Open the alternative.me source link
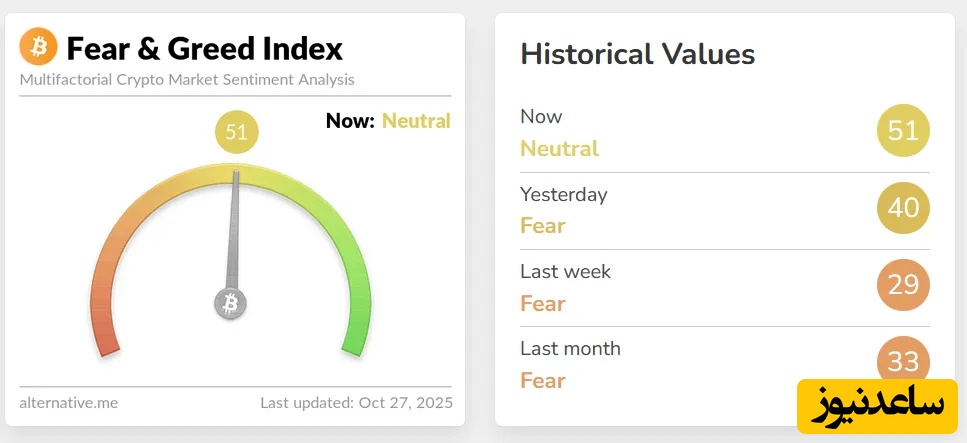Viewport: 967px width, 443px height. (x=68, y=403)
